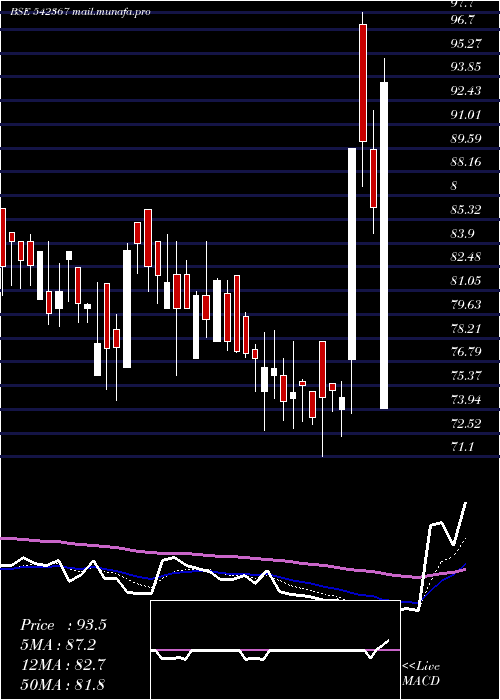Click the 78.21 price axis label
Viewport: 500px width, 700px height.
pos(466,329)
